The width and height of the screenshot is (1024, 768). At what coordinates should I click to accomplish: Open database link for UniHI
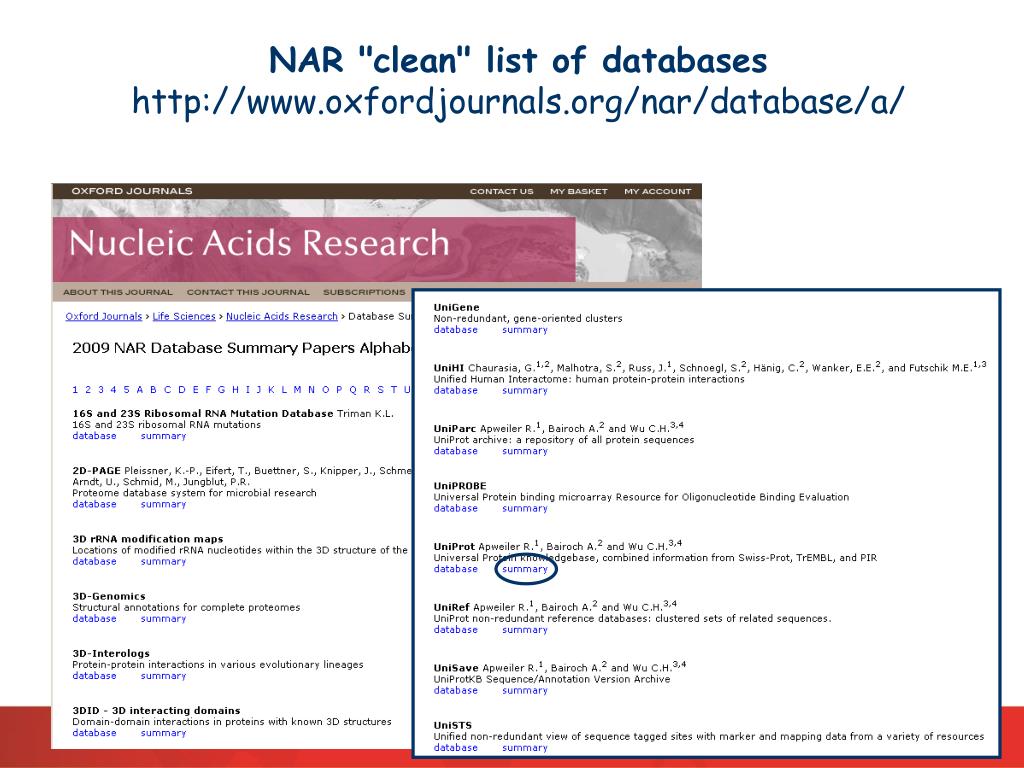click(x=456, y=391)
